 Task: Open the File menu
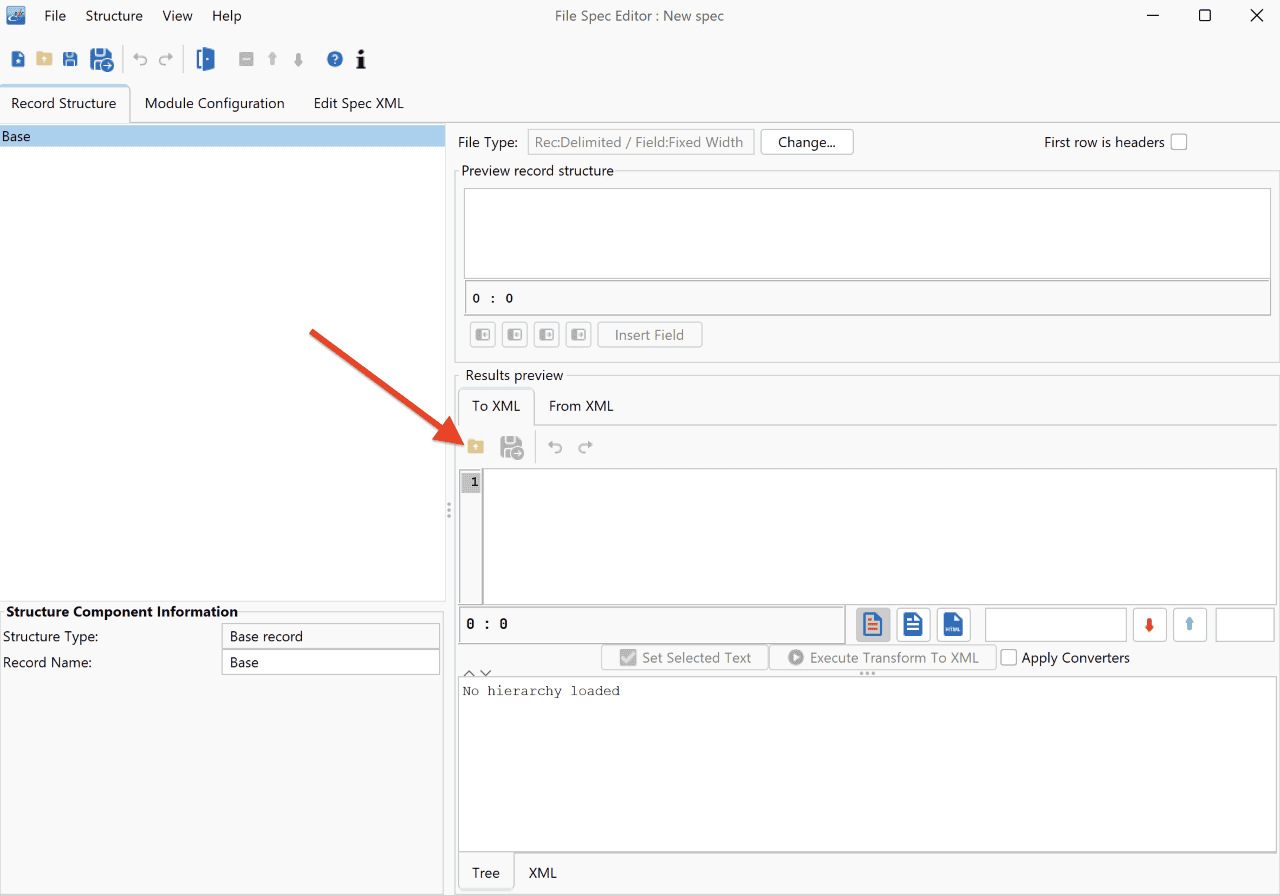(x=55, y=16)
